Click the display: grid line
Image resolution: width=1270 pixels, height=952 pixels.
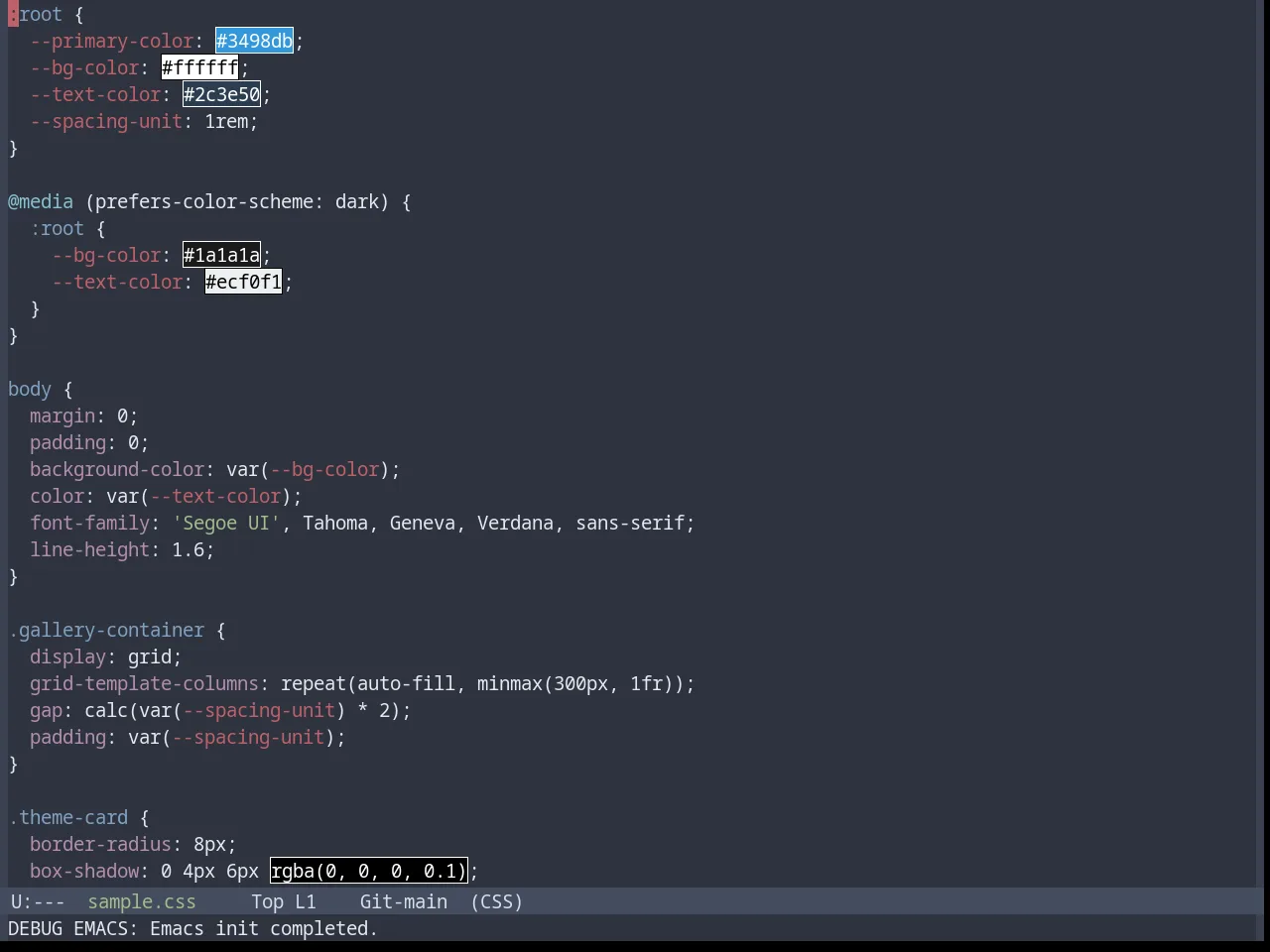click(x=105, y=656)
